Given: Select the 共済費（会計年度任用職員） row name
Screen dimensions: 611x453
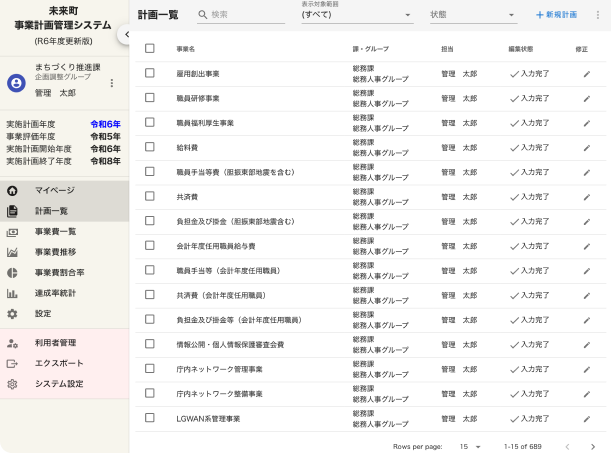Looking at the screenshot, I should (221, 296).
